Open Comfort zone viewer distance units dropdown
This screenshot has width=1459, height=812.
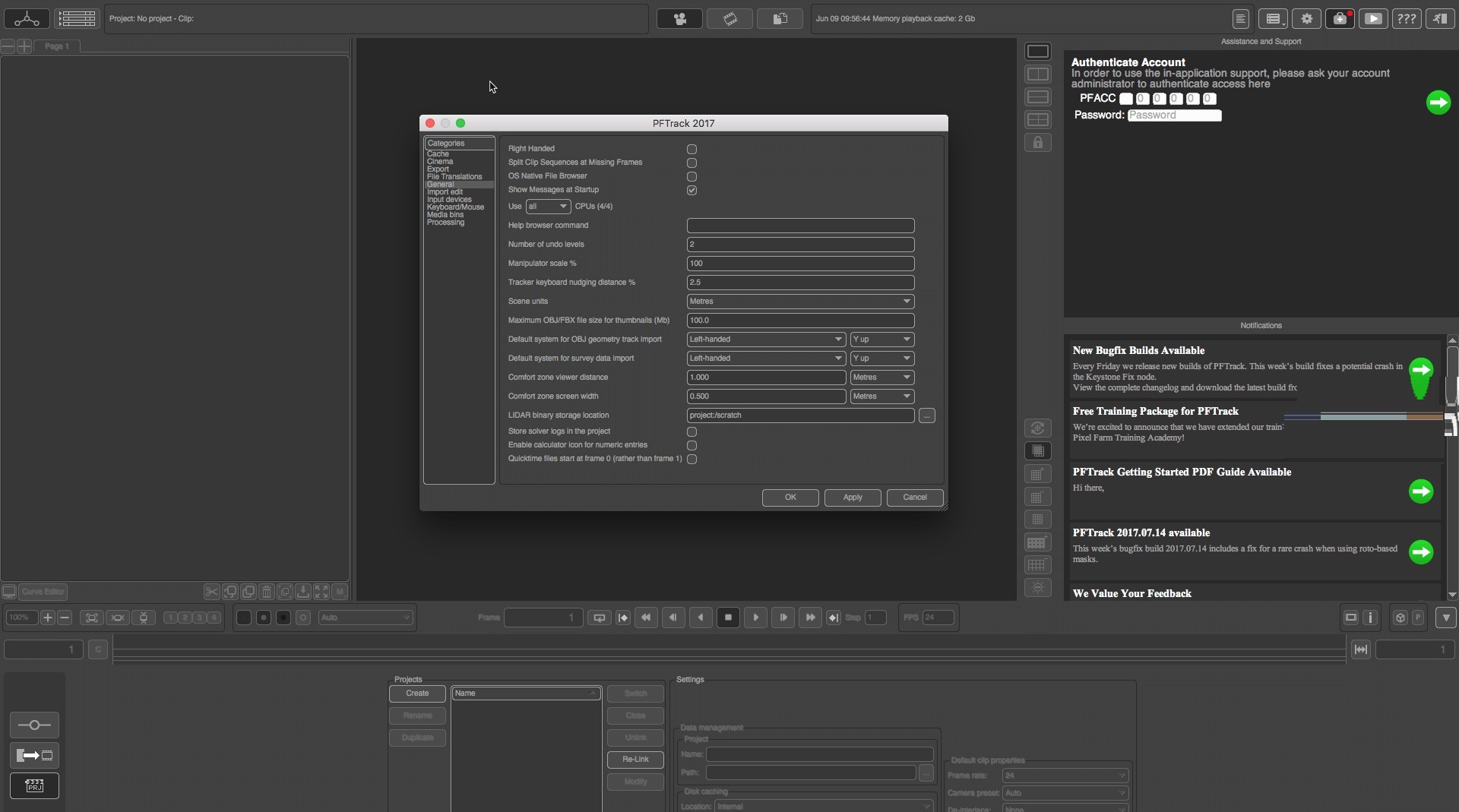[x=881, y=378]
